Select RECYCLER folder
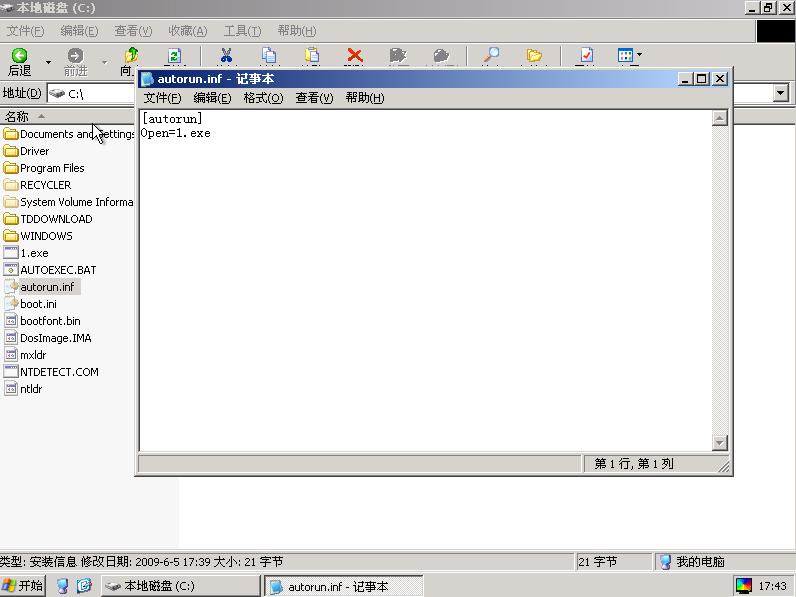 pos(38,185)
